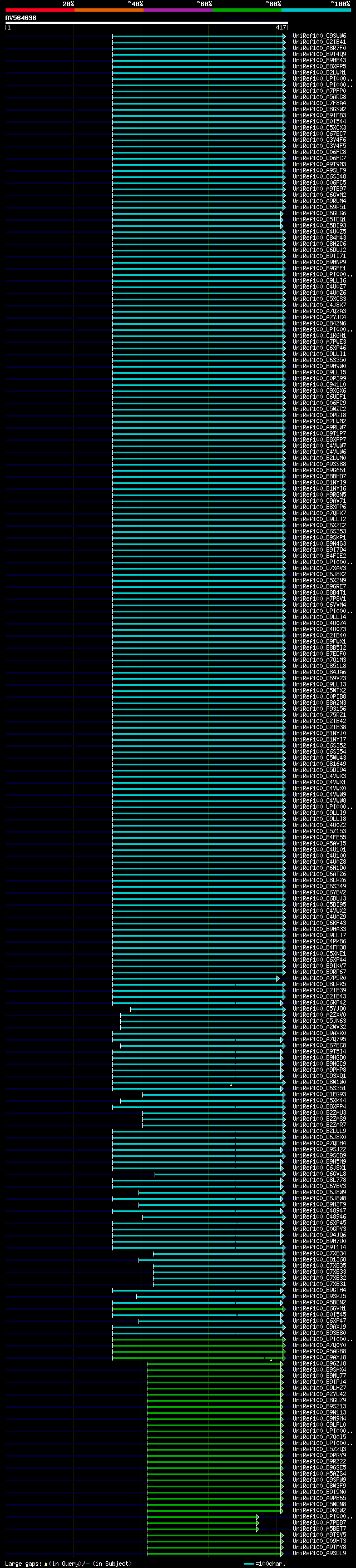Select the UniRef100_B8XPP5 label
The height and width of the screenshot is (1568, 356).
(x=319, y=66)
